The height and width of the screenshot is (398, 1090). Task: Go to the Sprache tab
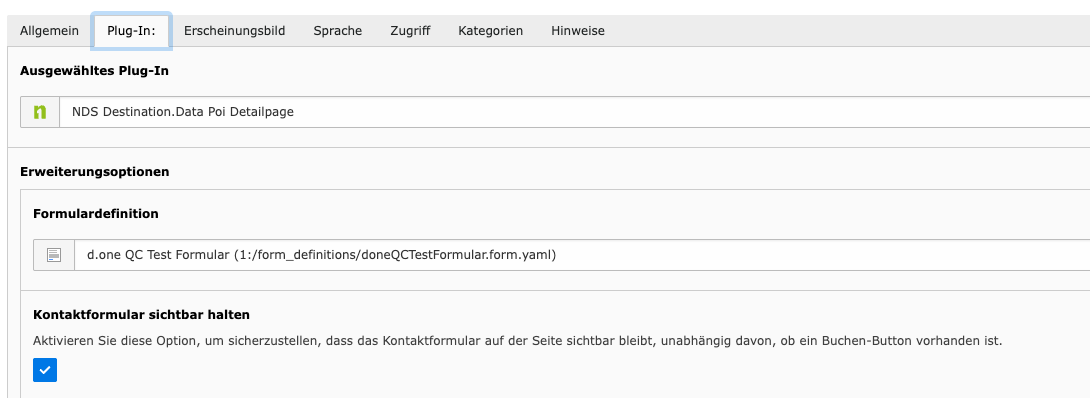pos(337,31)
